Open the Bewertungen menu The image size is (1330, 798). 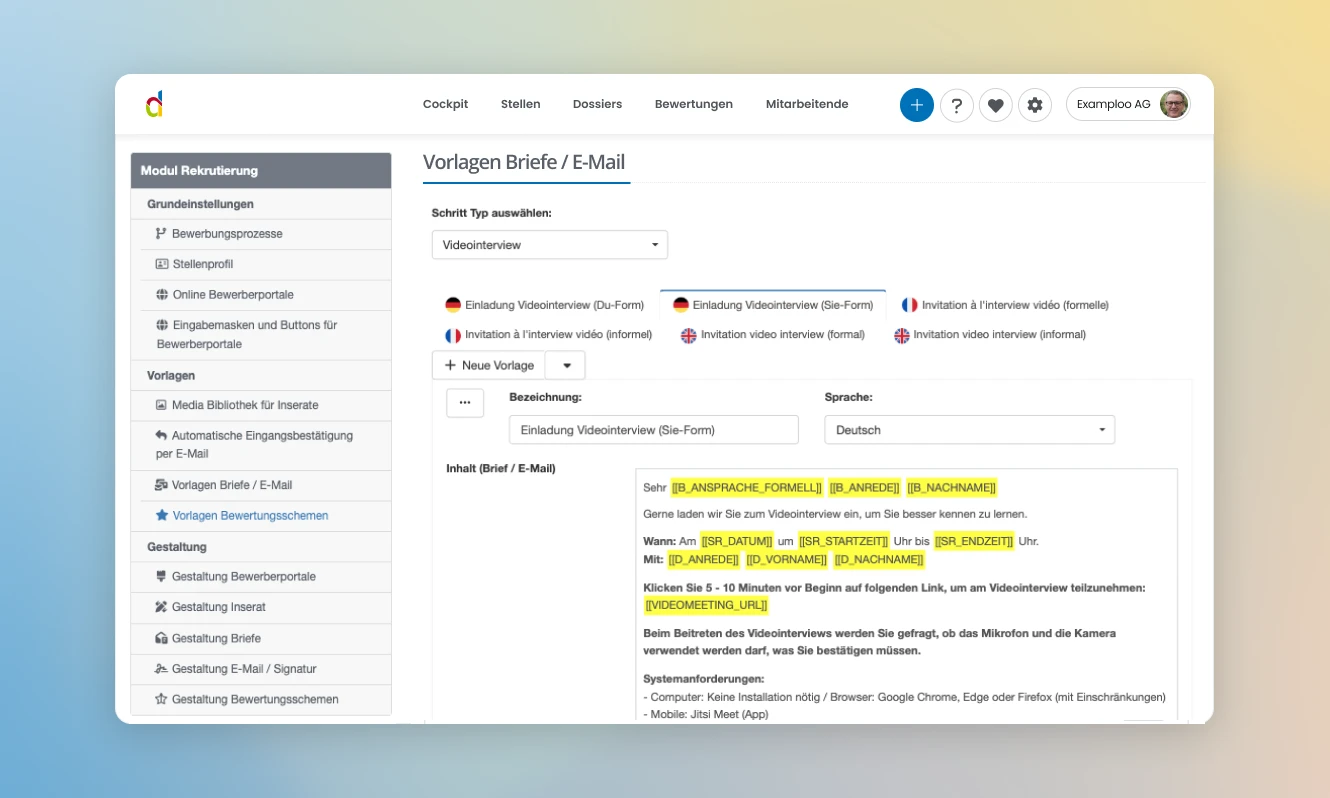pyautogui.click(x=694, y=104)
